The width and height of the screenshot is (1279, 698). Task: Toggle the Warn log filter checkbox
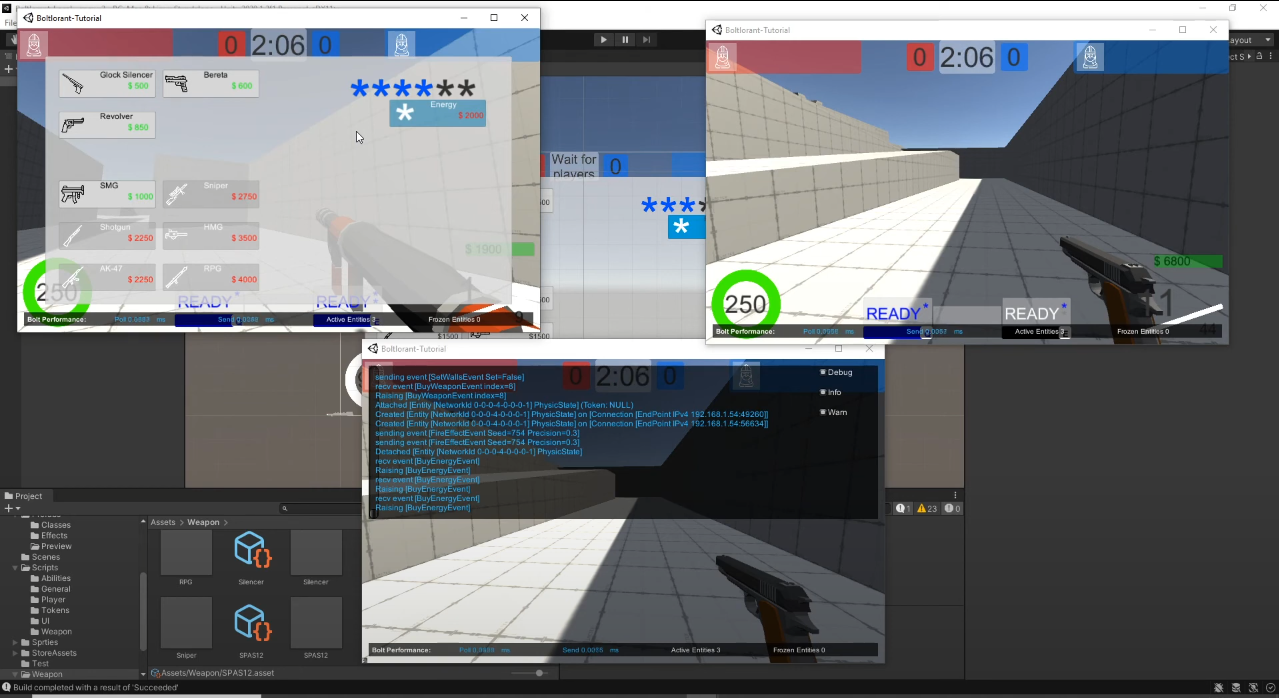823,412
